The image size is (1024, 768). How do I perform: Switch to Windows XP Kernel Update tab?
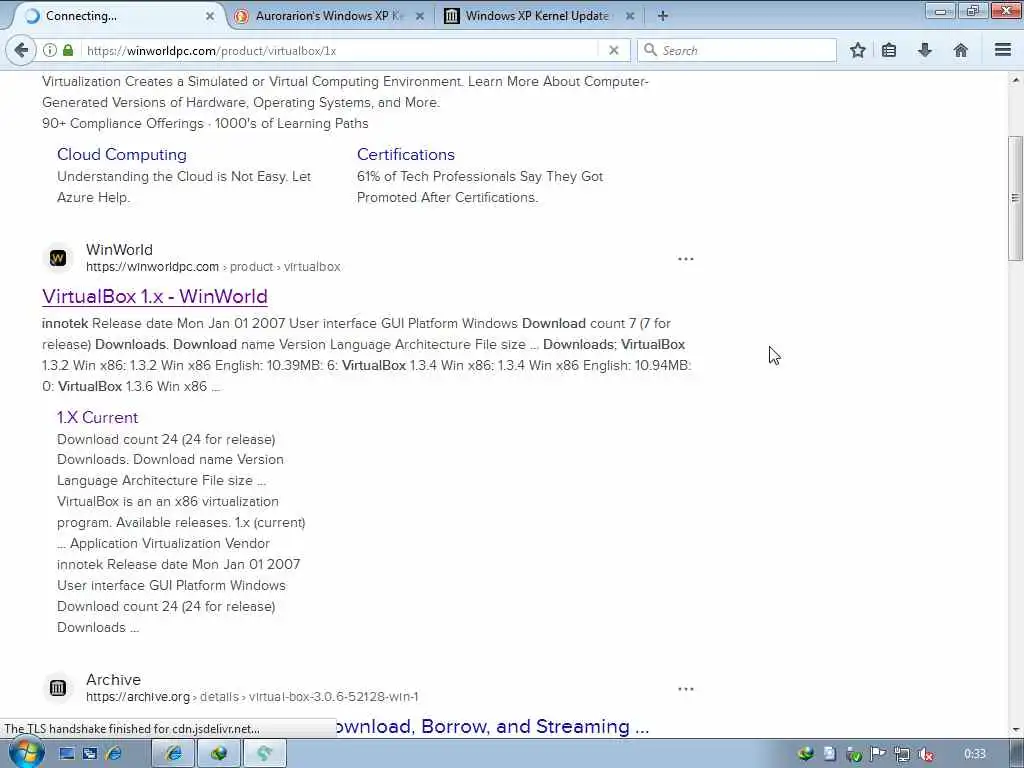(537, 16)
